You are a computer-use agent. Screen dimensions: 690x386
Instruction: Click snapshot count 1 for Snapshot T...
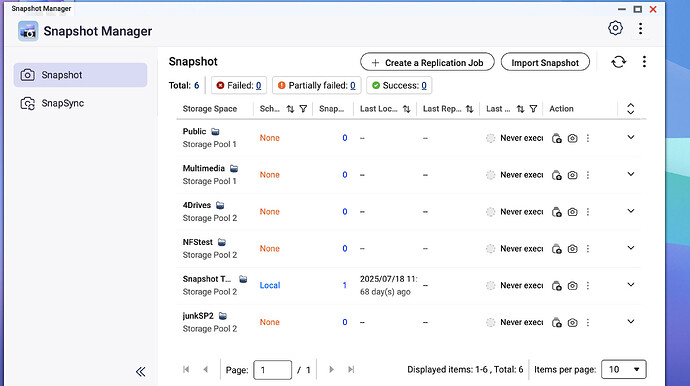[x=345, y=285]
